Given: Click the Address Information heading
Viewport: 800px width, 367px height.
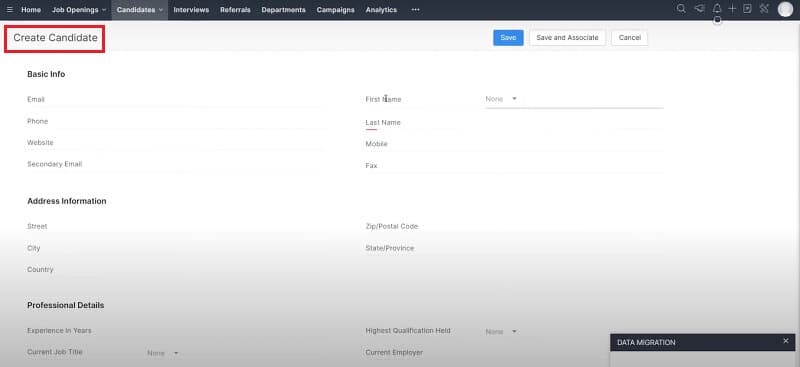Looking at the screenshot, I should tap(67, 201).
